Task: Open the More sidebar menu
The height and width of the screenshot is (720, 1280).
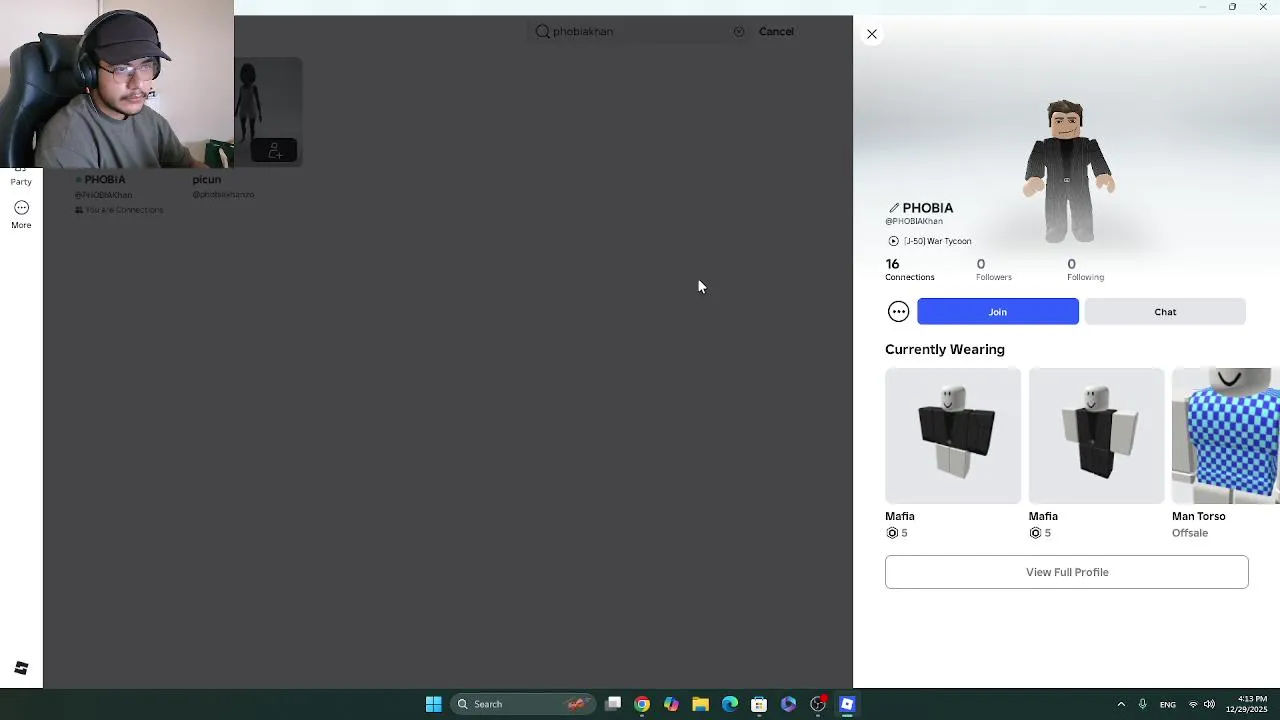Action: coord(21,214)
